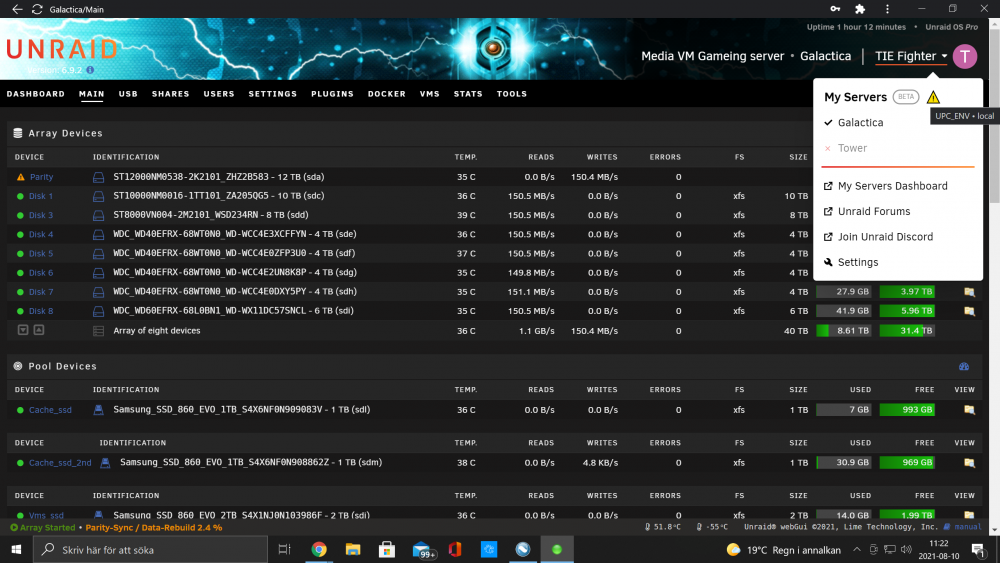Open Microsoft Store from the taskbar

coord(386,550)
